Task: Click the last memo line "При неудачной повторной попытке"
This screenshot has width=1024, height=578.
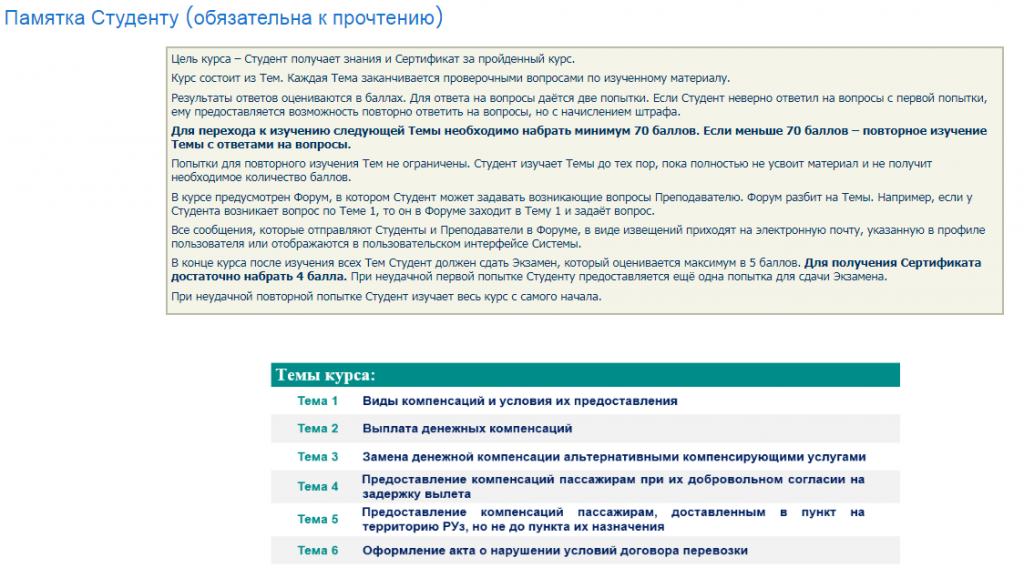Action: pyautogui.click(x=386, y=297)
